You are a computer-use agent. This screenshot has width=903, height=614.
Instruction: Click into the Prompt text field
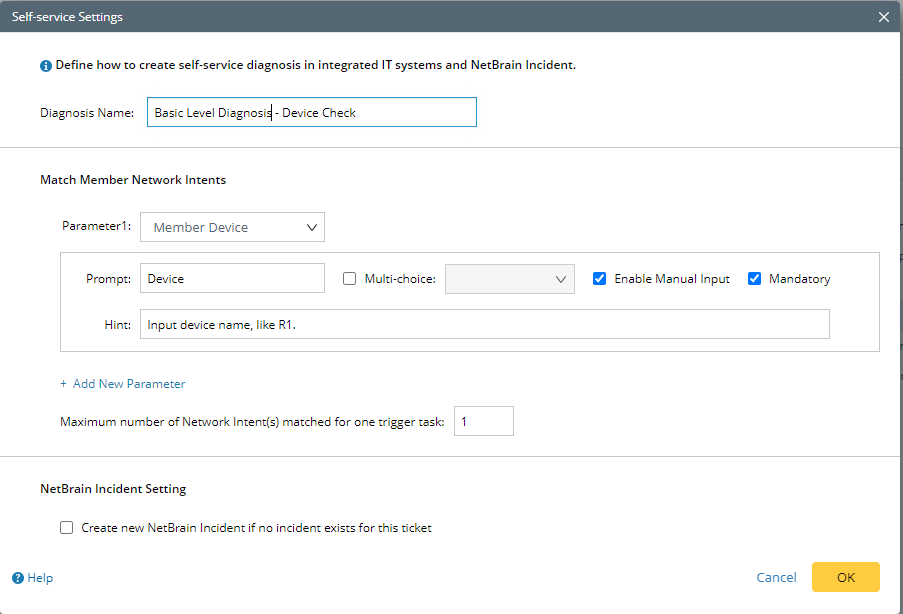tap(233, 278)
